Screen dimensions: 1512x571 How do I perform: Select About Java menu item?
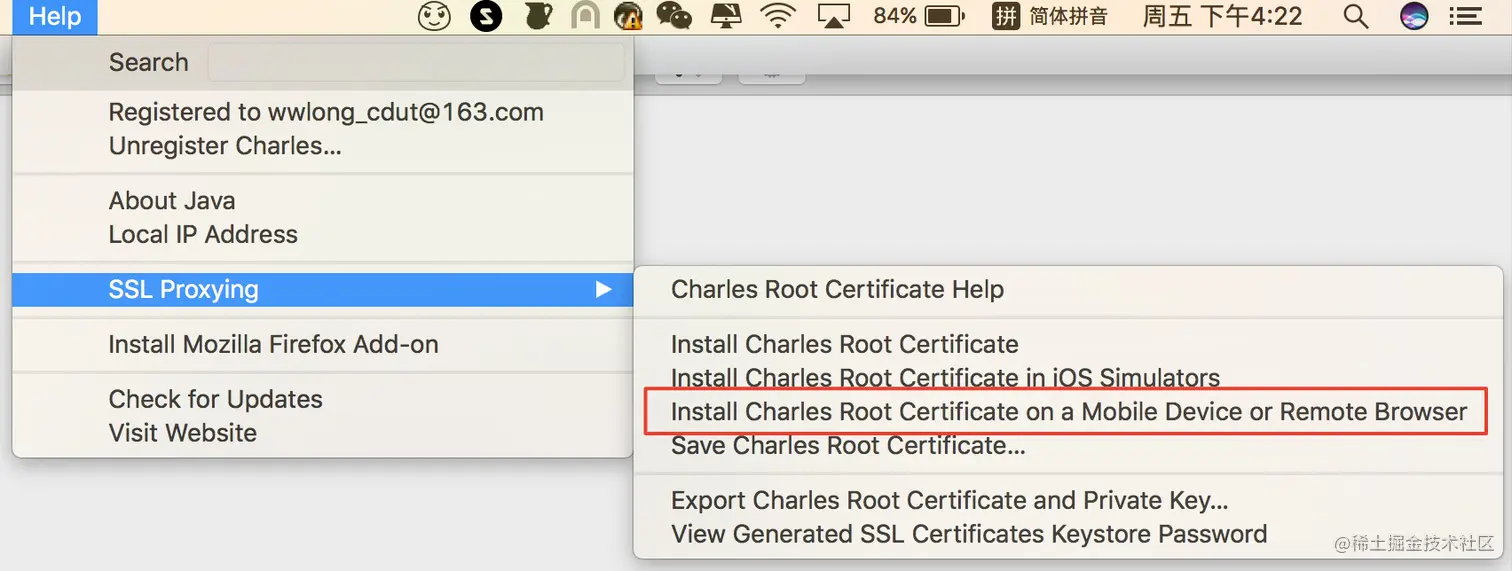[x=172, y=201]
